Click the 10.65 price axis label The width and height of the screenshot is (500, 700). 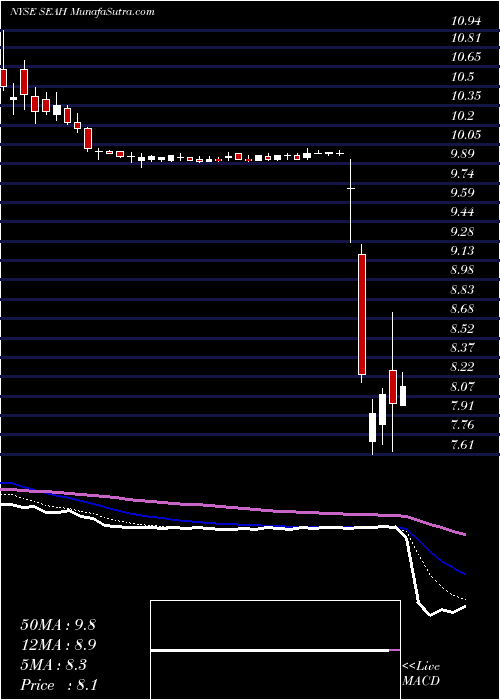tap(466, 57)
